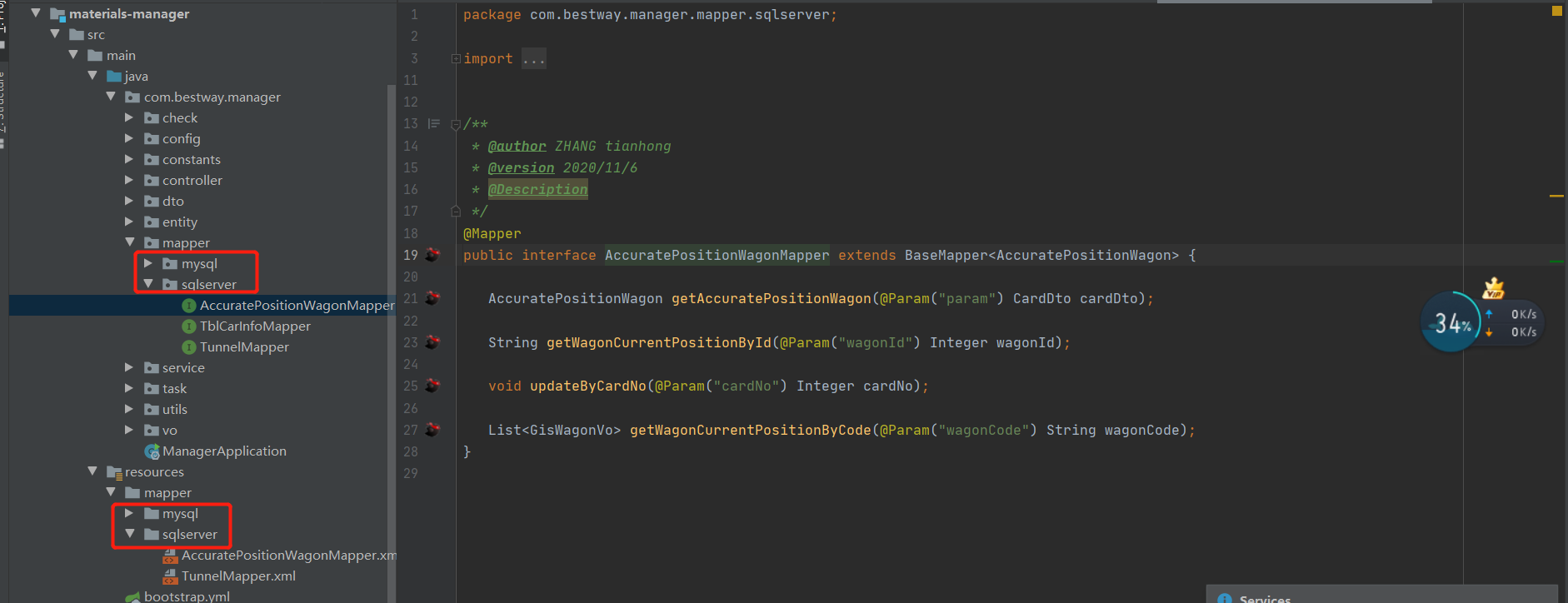
Task: Click the TblCarInfoMapper interface icon
Action: tap(189, 326)
